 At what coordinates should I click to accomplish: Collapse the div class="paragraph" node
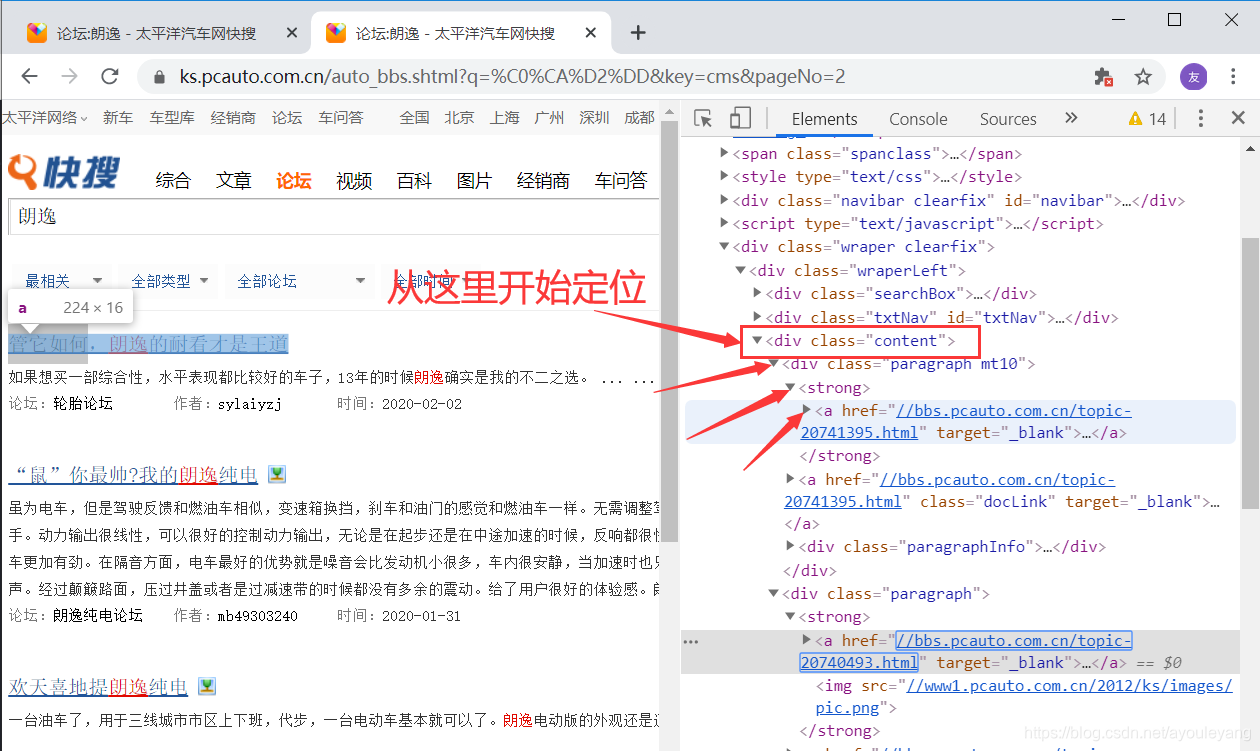click(x=774, y=594)
